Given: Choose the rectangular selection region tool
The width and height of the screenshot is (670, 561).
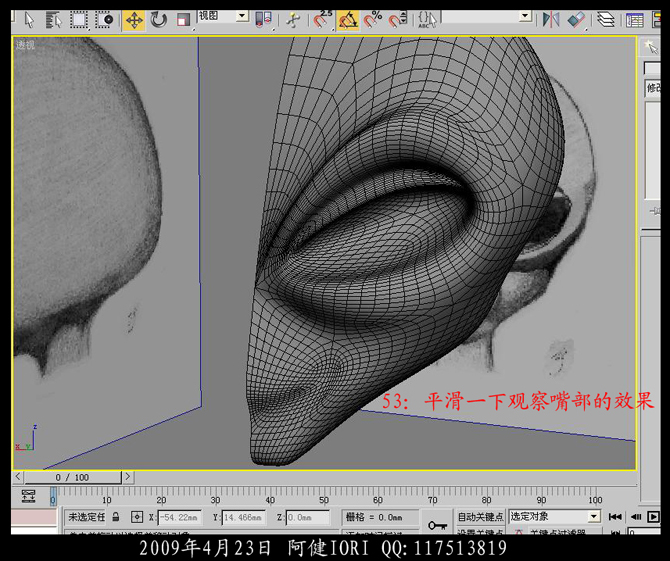Looking at the screenshot, I should (x=79, y=20).
